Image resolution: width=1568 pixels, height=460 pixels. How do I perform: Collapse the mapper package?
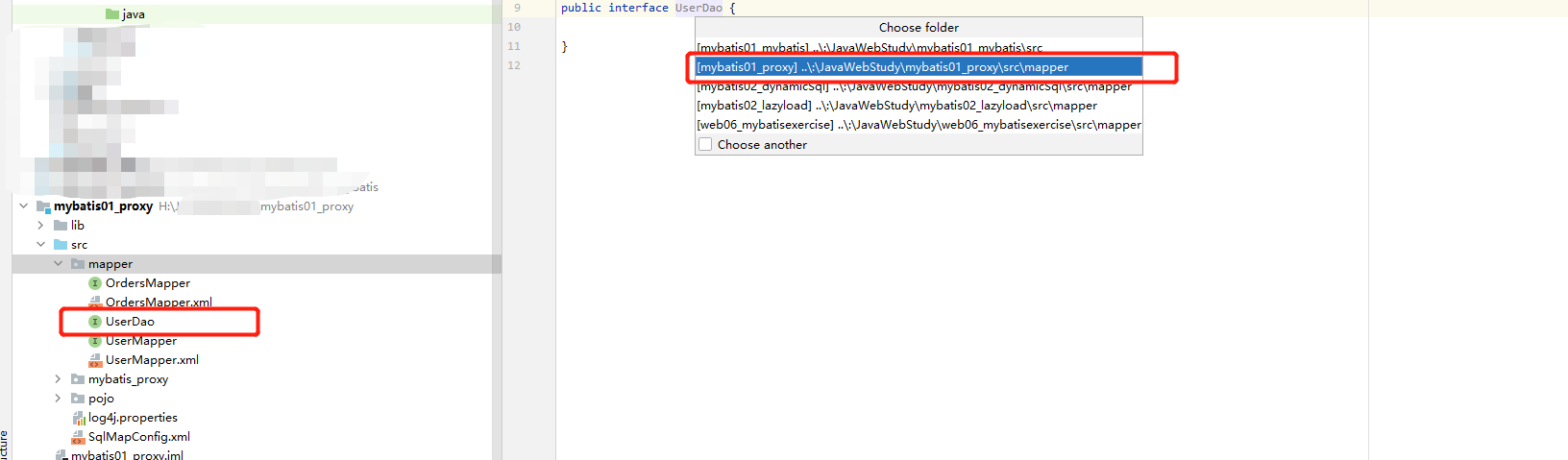coord(58,264)
